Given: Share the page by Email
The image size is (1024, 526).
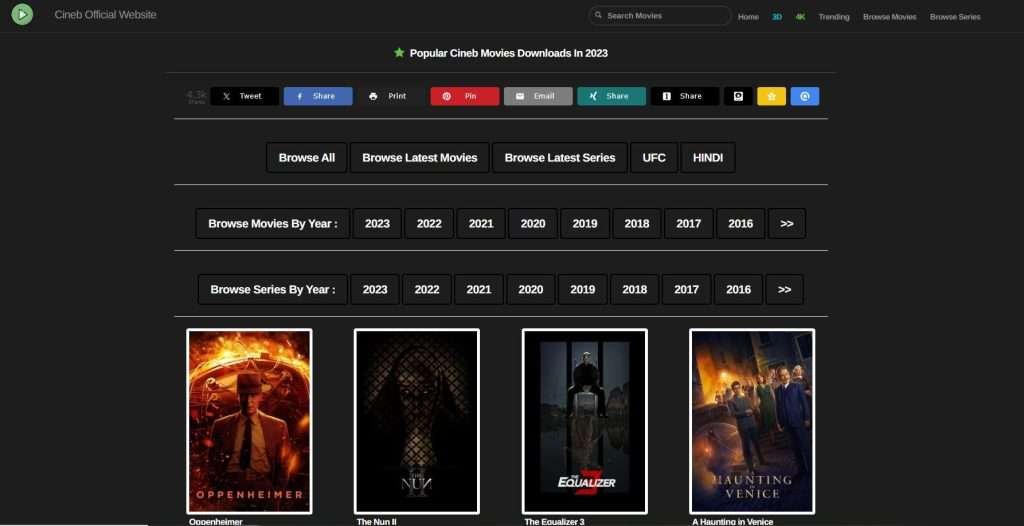Looking at the screenshot, I should tap(538, 96).
